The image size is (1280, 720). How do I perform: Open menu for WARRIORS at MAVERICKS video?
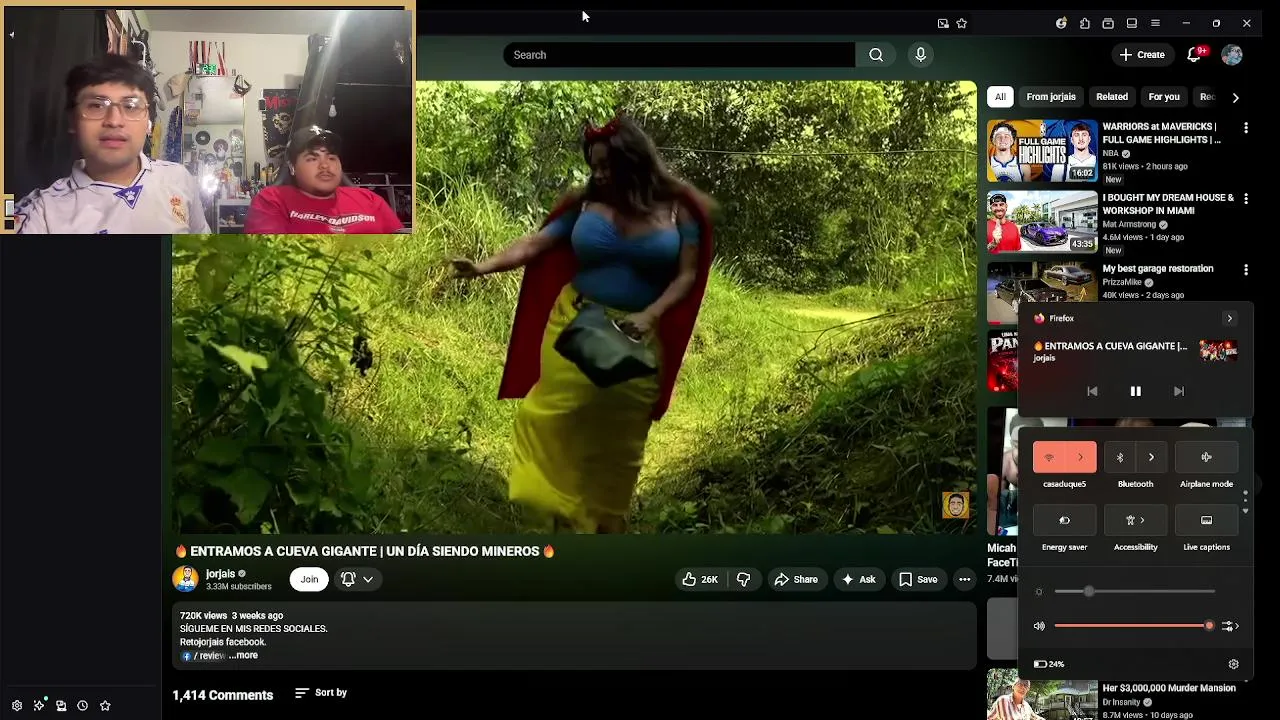[1246, 128]
